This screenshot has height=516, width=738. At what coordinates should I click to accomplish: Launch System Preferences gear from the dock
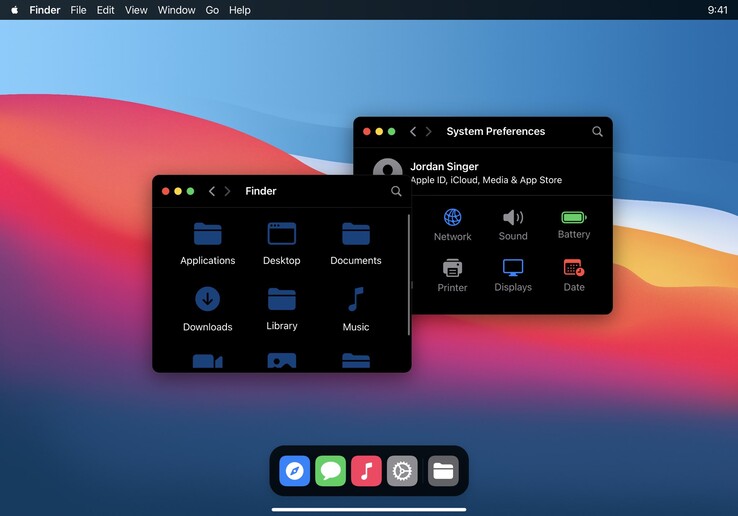[402, 471]
